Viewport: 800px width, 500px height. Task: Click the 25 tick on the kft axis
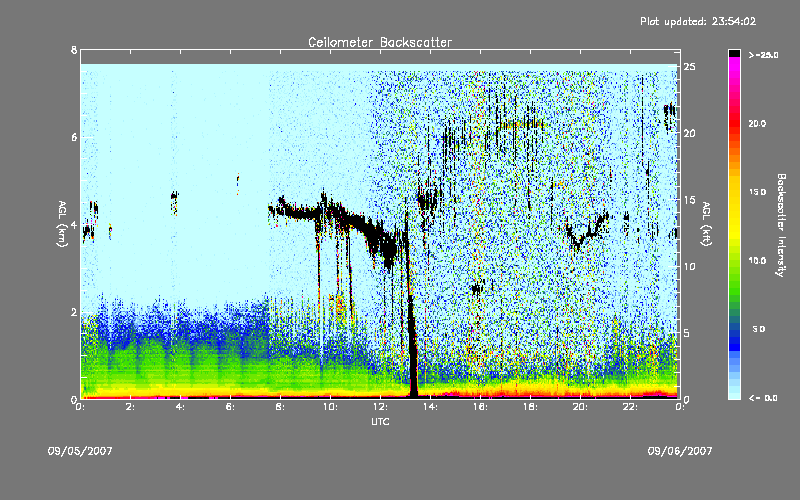689,67
